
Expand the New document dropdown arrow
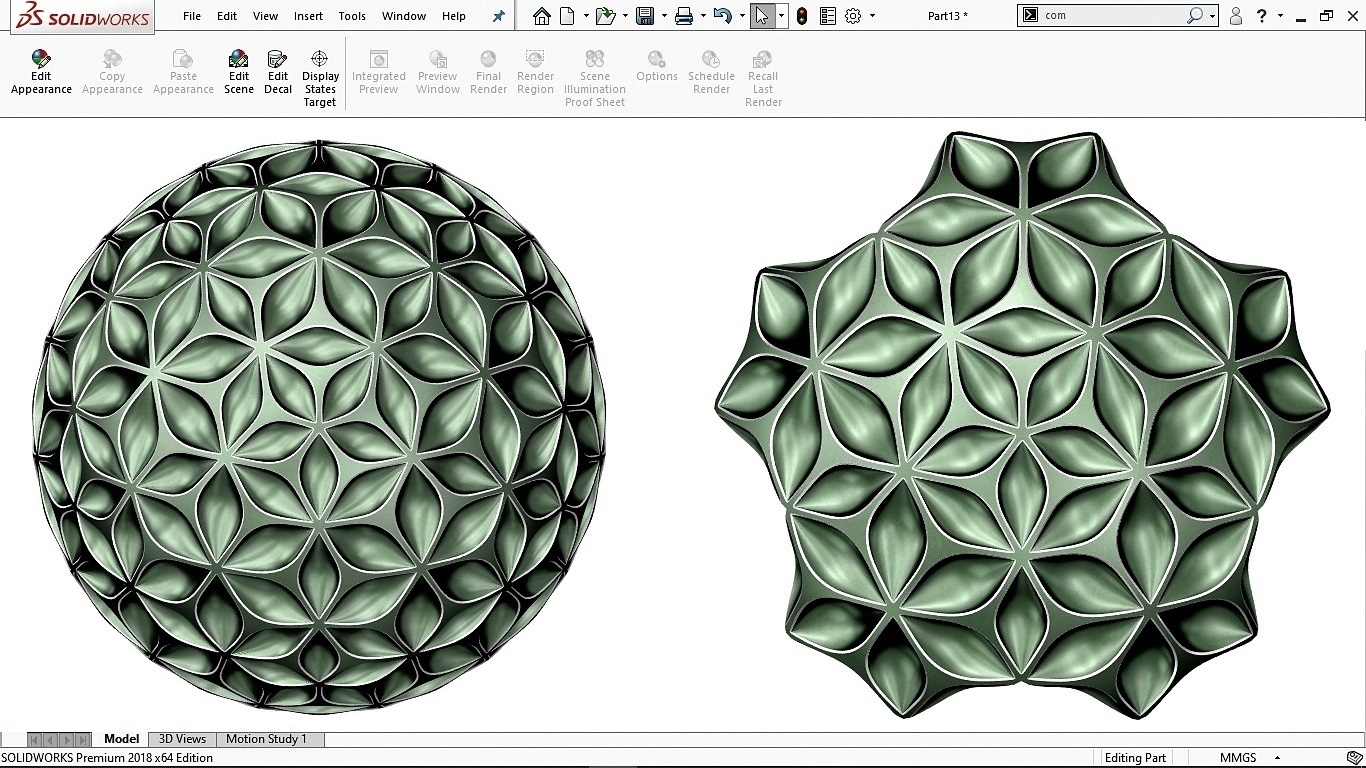(x=586, y=16)
